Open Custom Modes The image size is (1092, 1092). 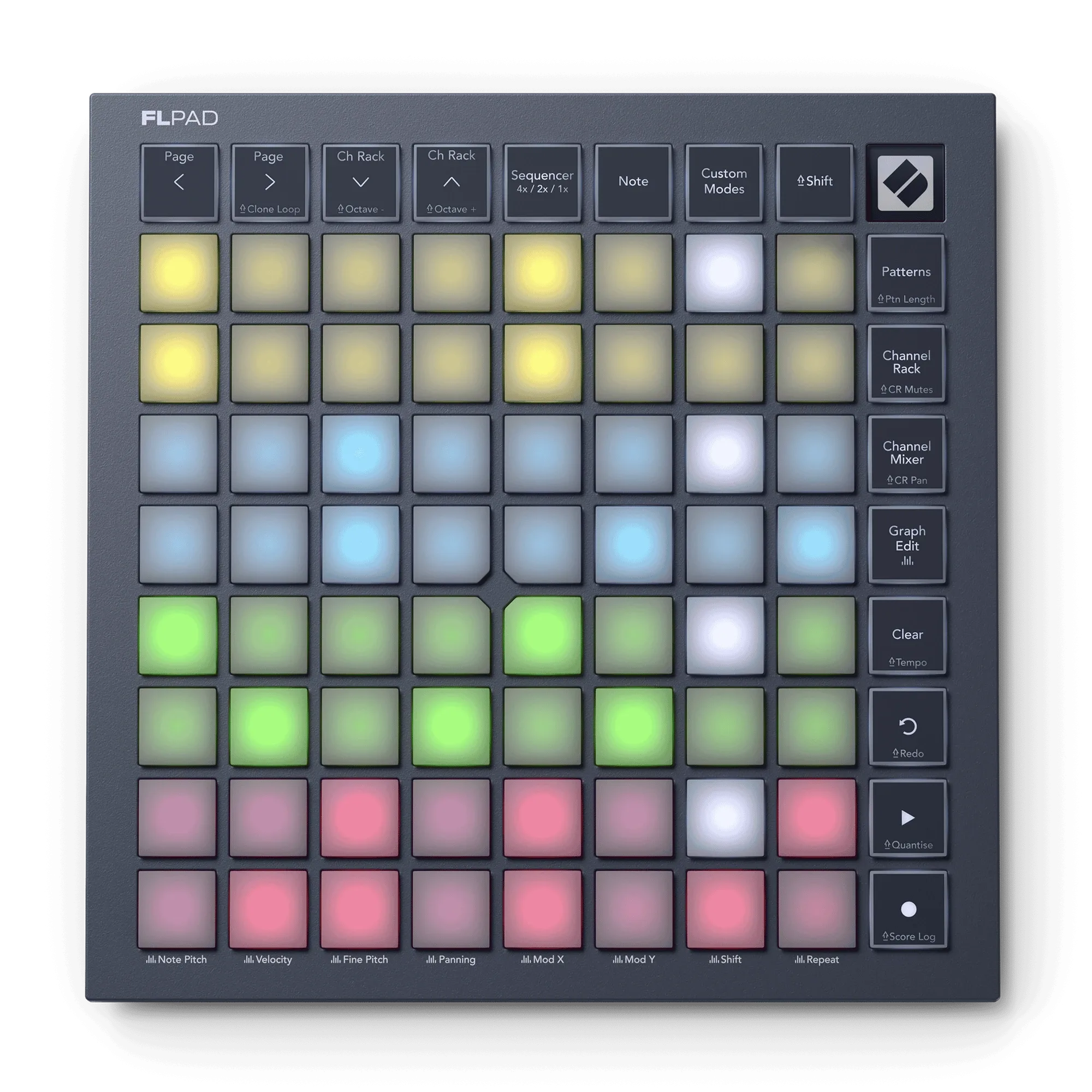click(x=724, y=182)
